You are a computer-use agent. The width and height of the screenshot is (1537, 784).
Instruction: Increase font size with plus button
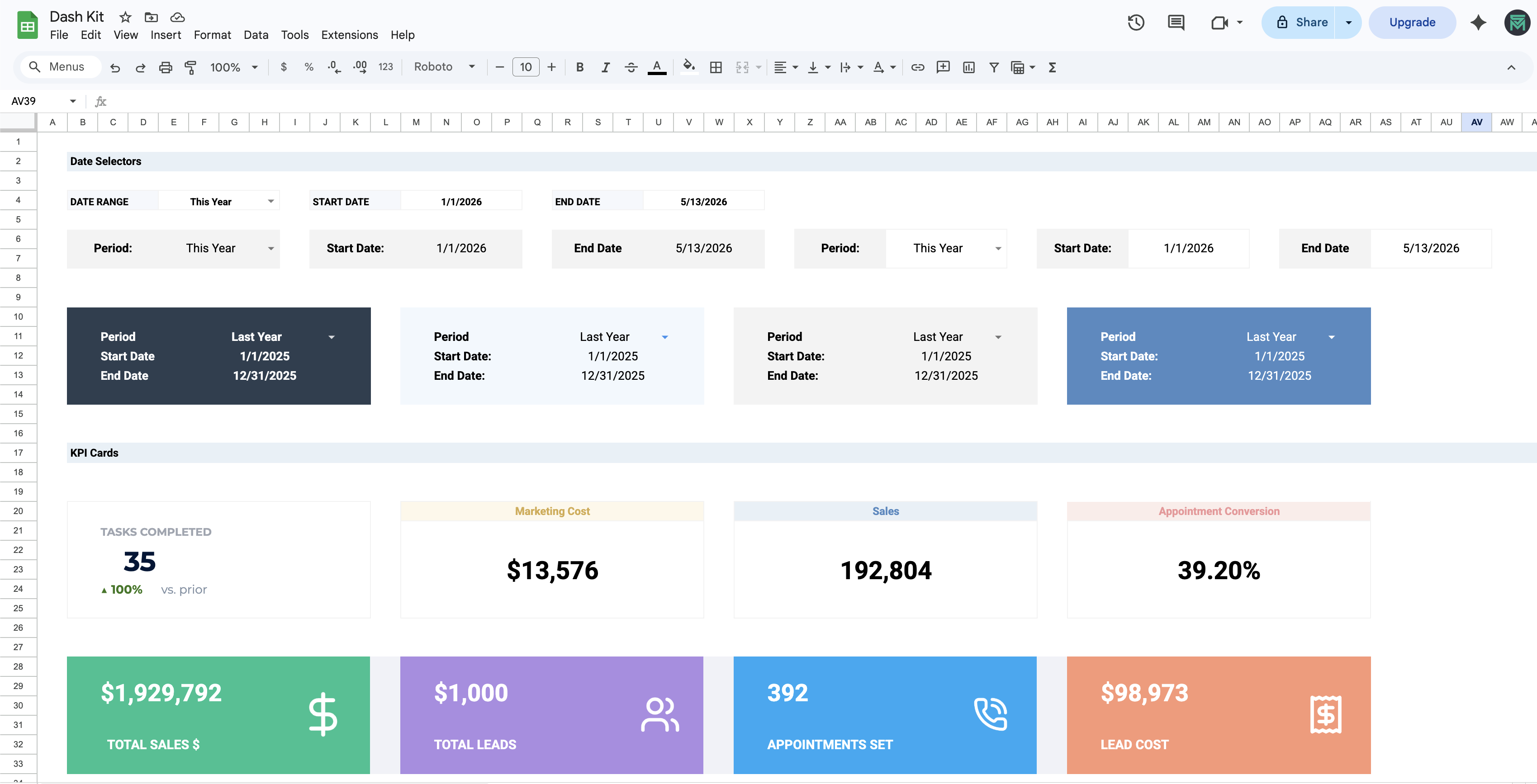click(x=551, y=67)
